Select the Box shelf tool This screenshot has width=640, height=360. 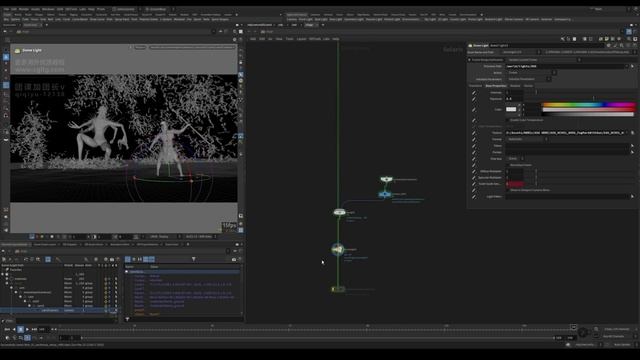point(7,19)
